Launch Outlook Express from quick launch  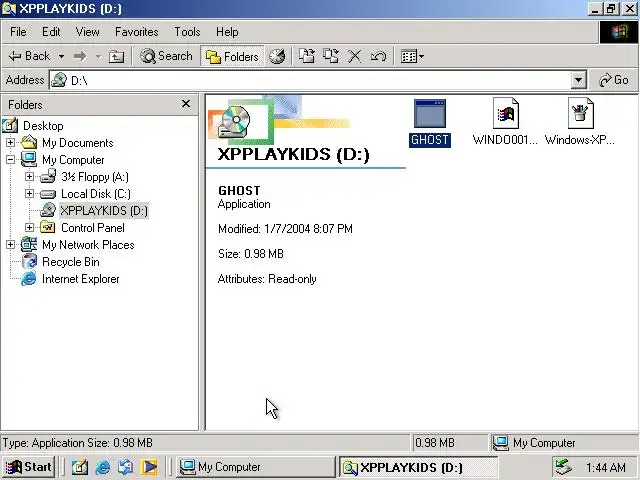pyautogui.click(x=125, y=467)
